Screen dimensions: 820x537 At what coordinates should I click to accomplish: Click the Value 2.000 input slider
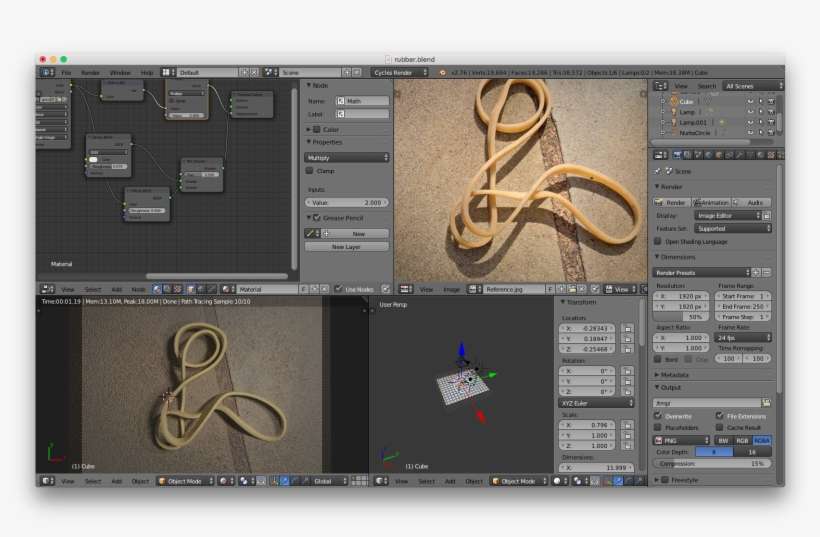[347, 202]
